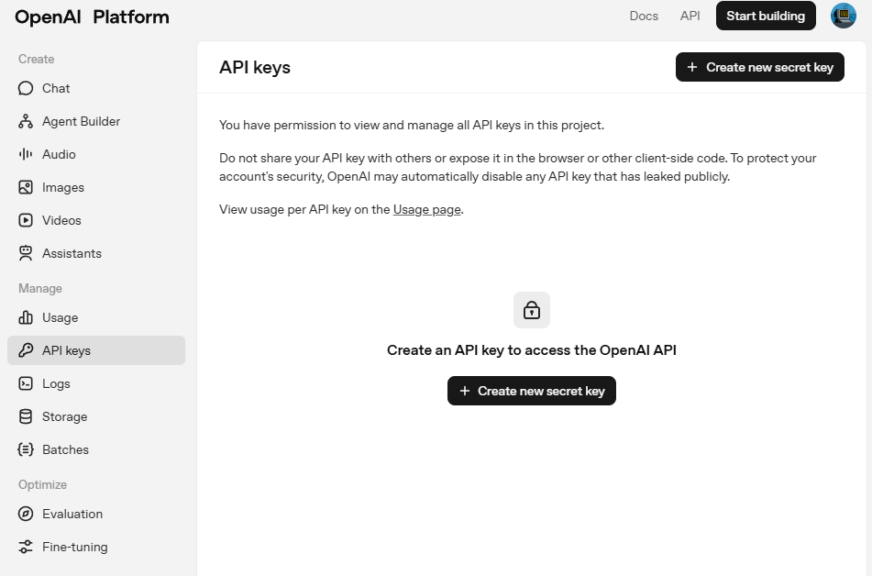Click the Assistants robot icon
This screenshot has height=576, width=872.
[26, 254]
